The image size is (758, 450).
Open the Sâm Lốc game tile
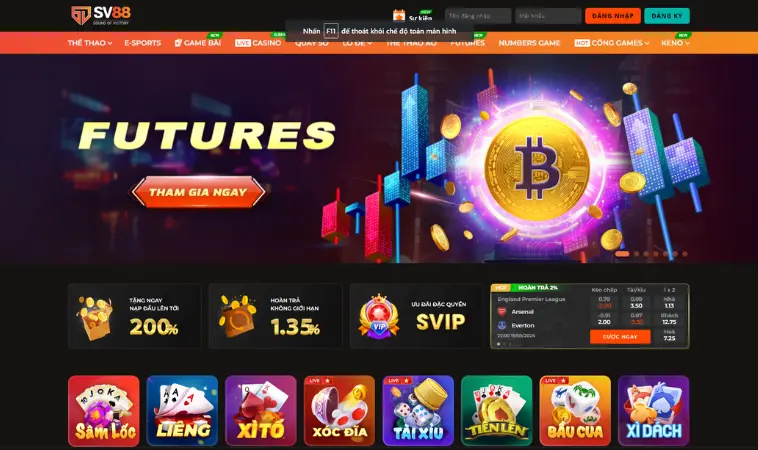coord(104,411)
